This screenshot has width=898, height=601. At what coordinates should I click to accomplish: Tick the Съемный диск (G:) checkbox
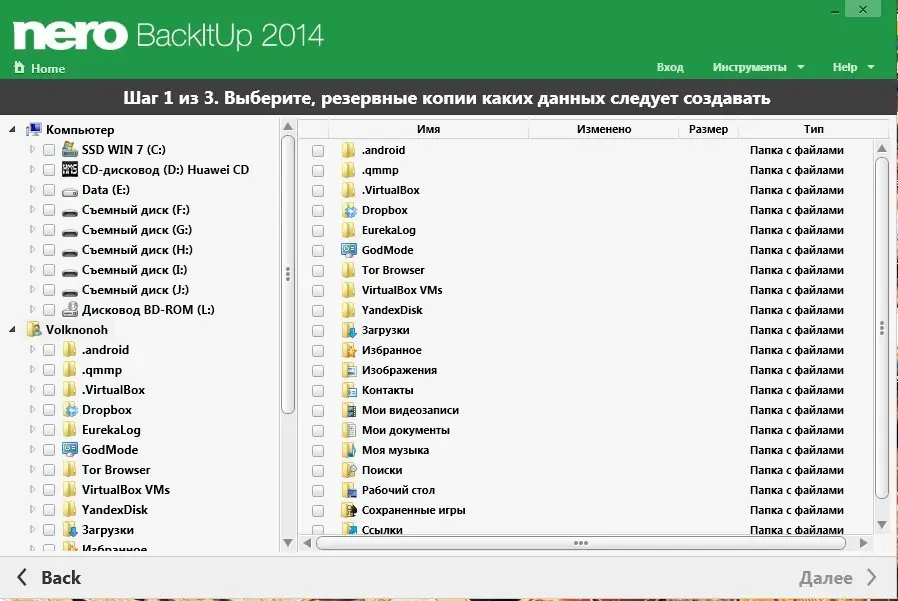[x=49, y=230]
